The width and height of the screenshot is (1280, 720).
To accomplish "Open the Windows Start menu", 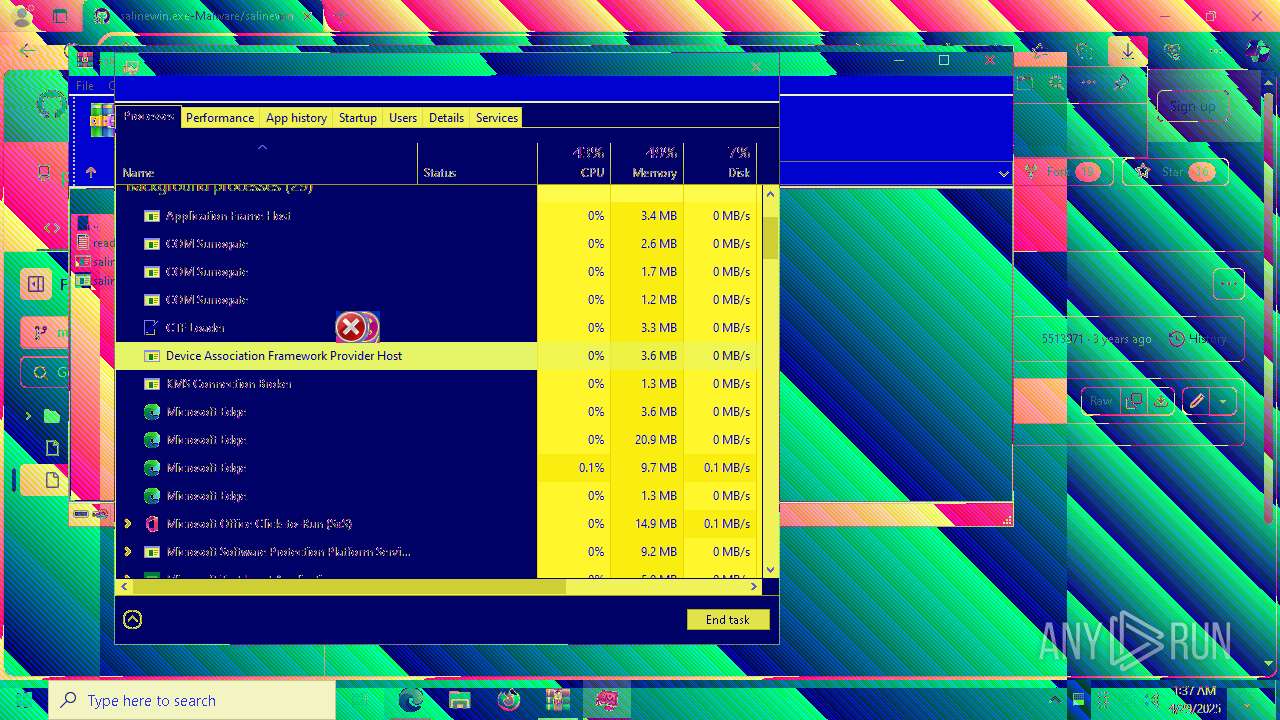I will click(23, 700).
